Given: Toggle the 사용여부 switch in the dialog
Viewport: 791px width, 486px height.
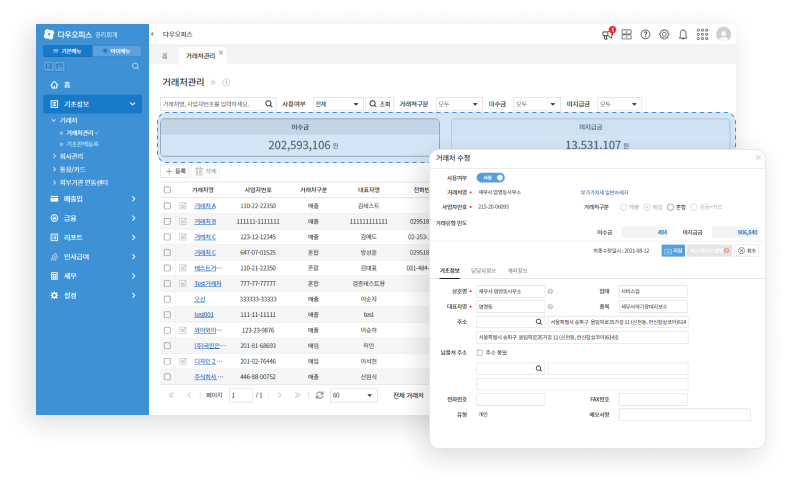Looking at the screenshot, I should (490, 178).
